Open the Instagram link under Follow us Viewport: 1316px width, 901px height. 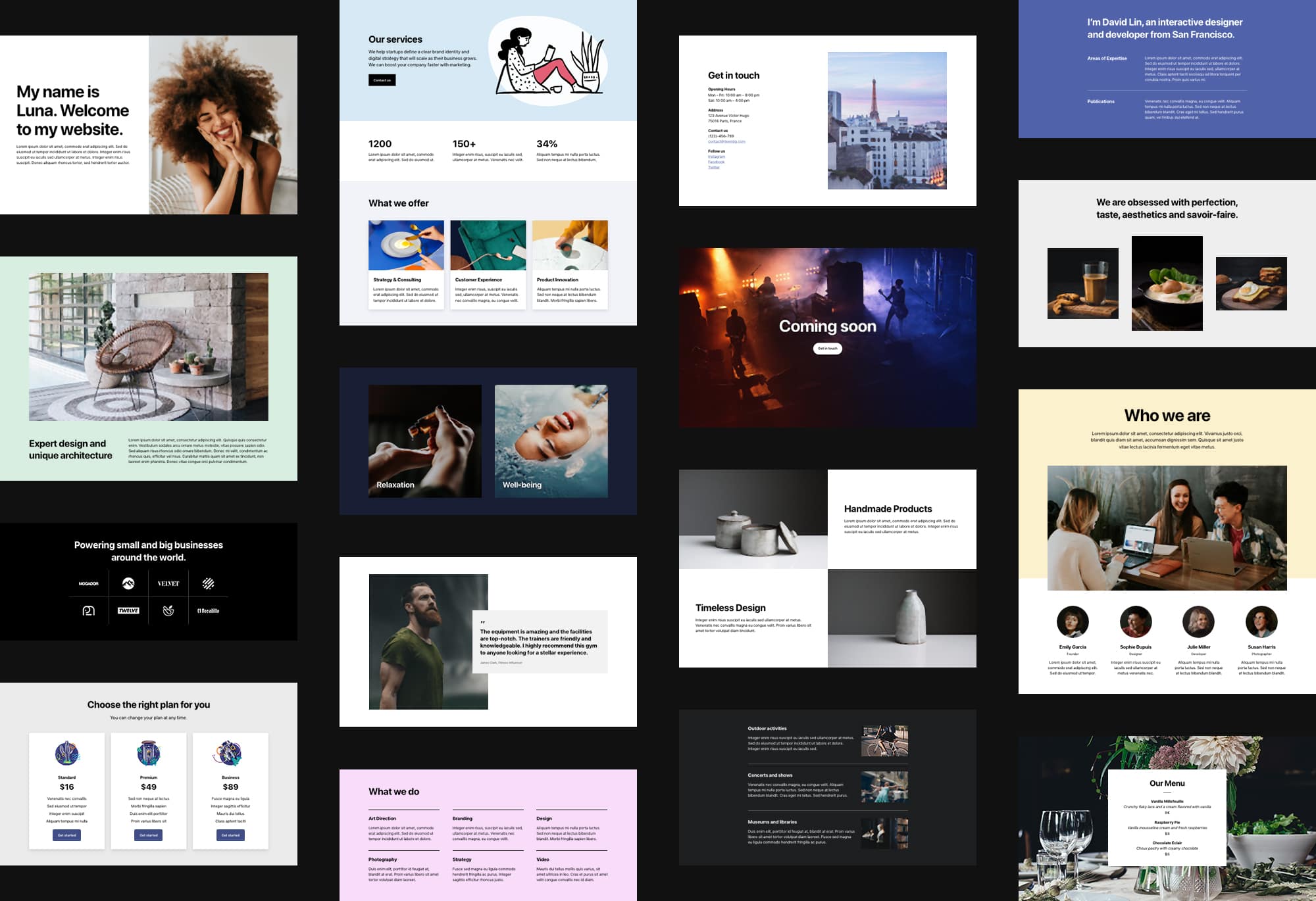pos(715,158)
